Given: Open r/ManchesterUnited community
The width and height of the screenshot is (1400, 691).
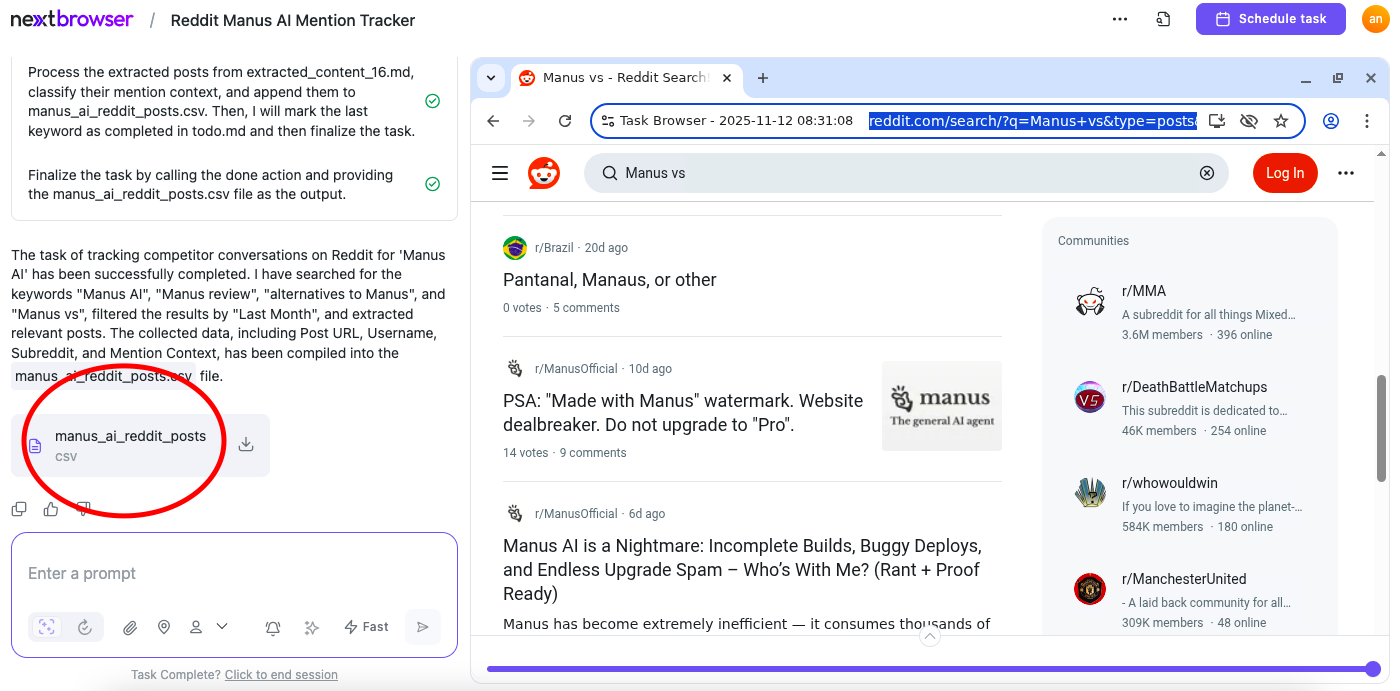Looking at the screenshot, I should pos(1184,579).
